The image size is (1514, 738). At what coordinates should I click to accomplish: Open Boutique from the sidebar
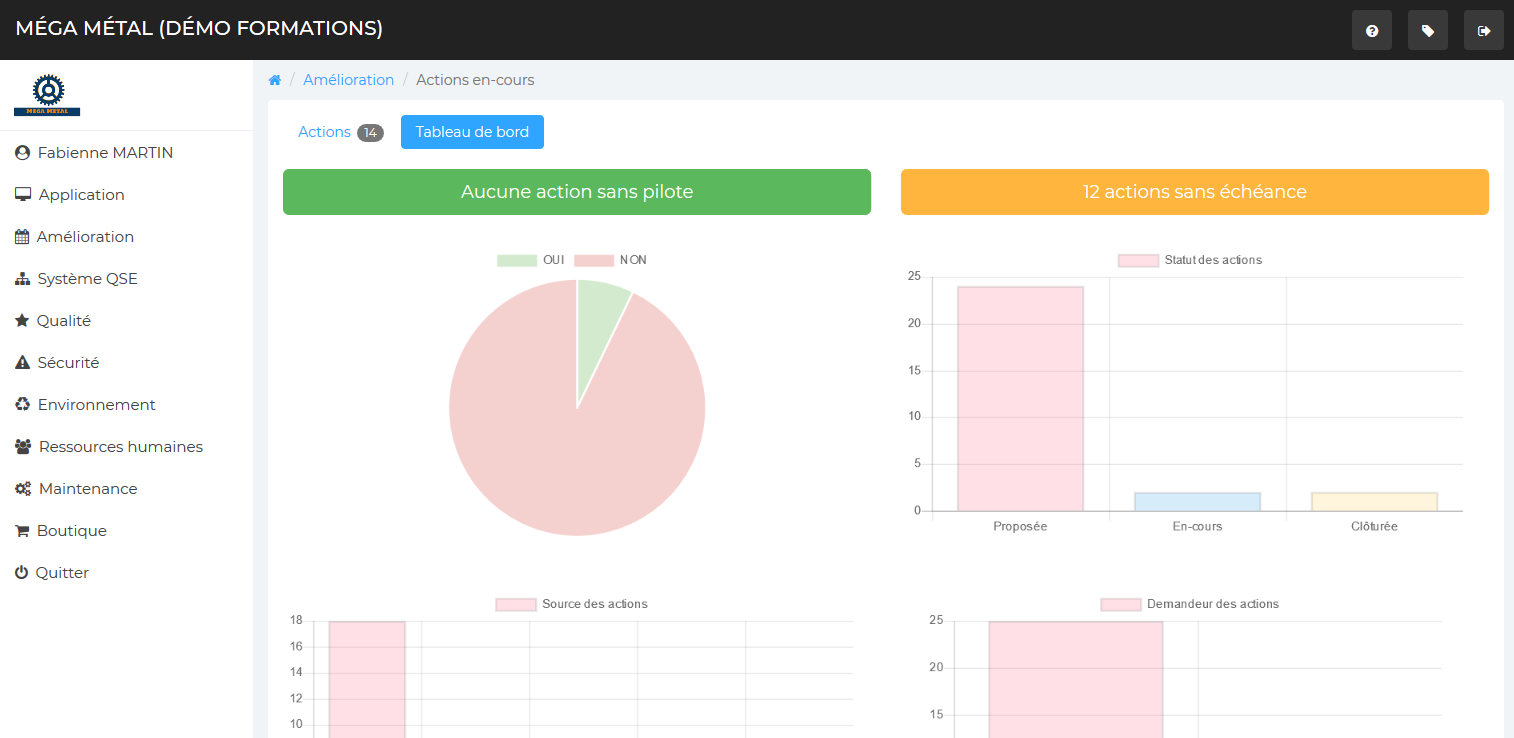point(71,531)
